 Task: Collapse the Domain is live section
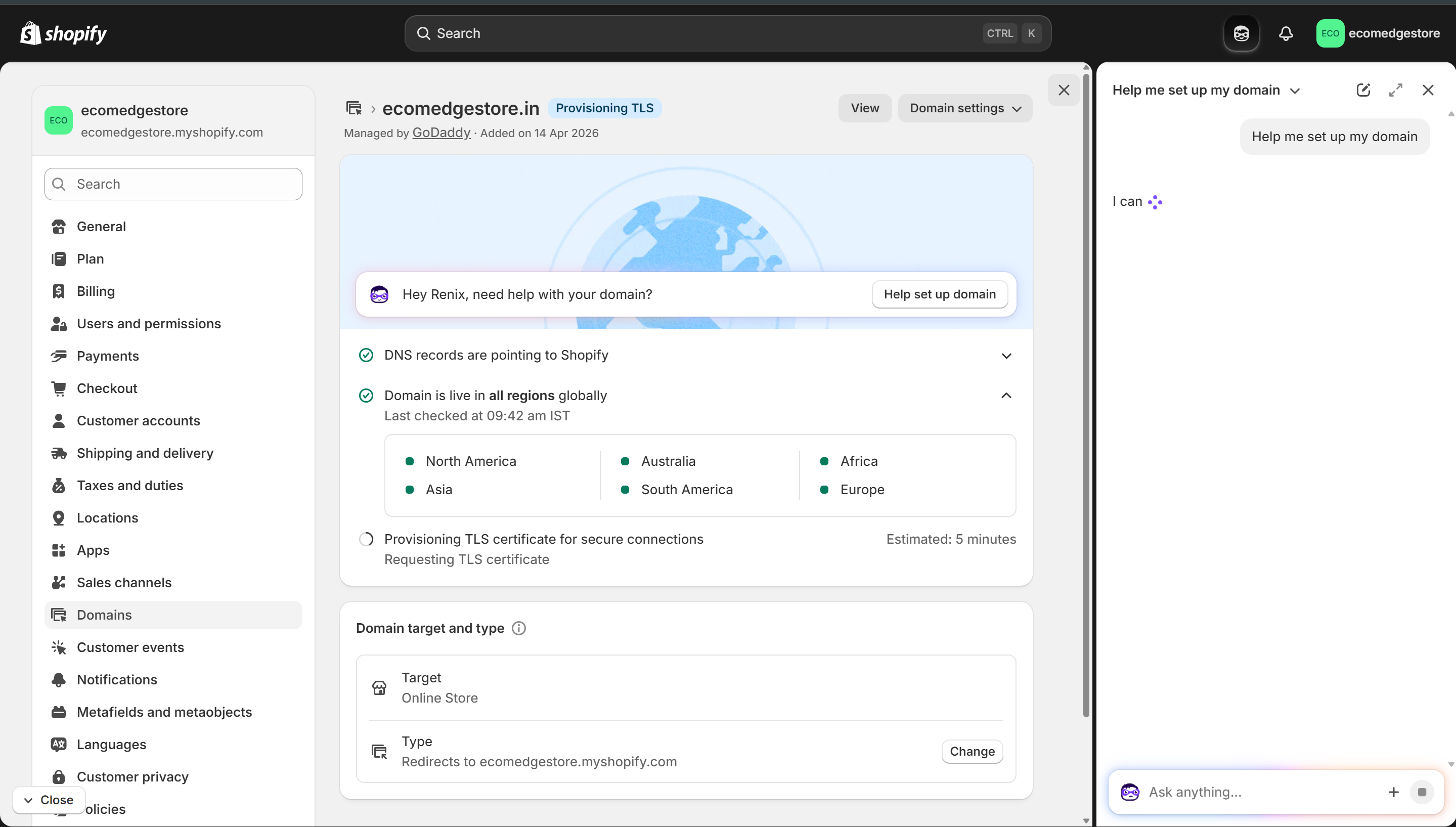click(1006, 396)
